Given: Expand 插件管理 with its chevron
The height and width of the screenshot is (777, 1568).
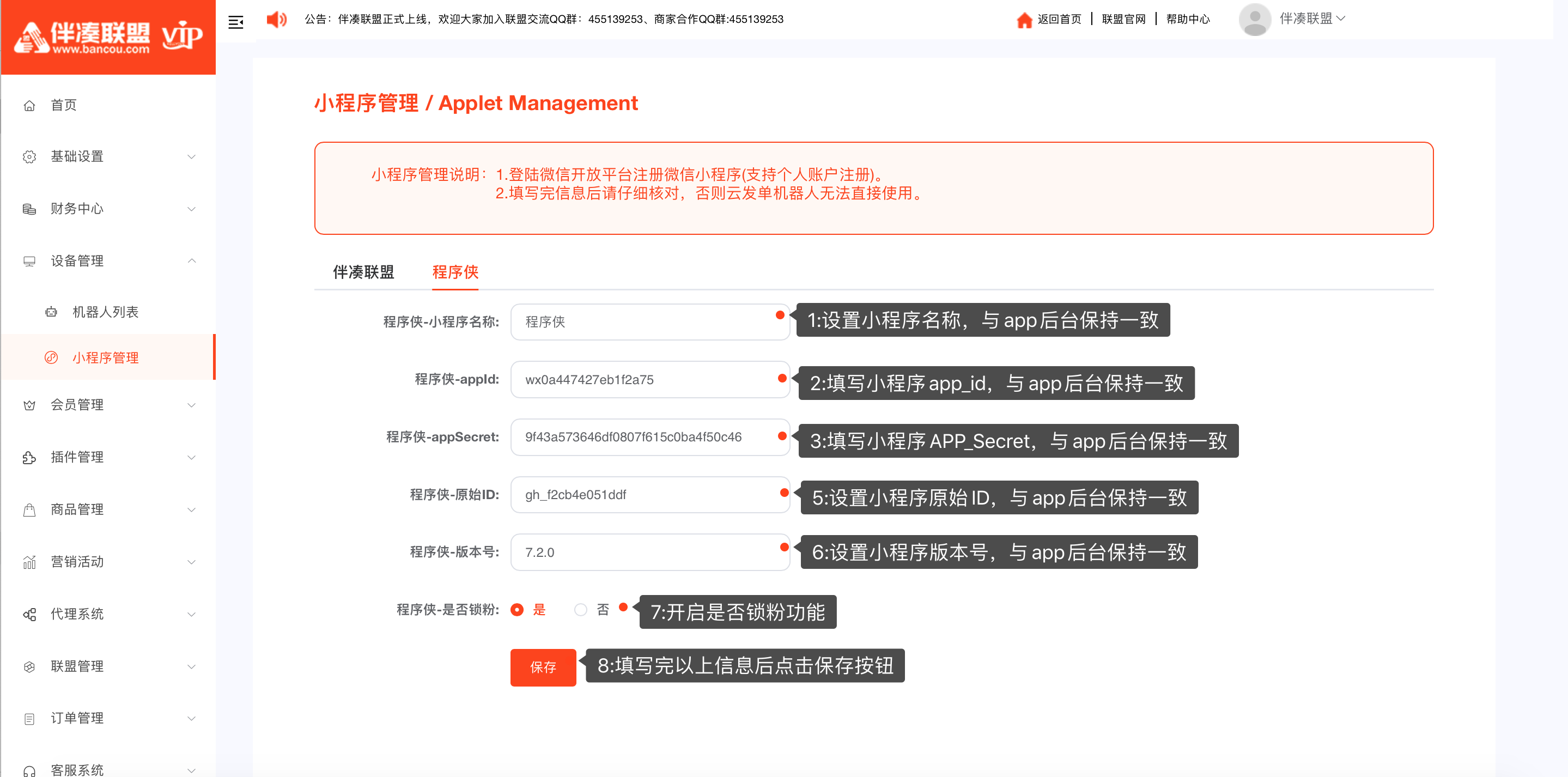Looking at the screenshot, I should coord(191,457).
